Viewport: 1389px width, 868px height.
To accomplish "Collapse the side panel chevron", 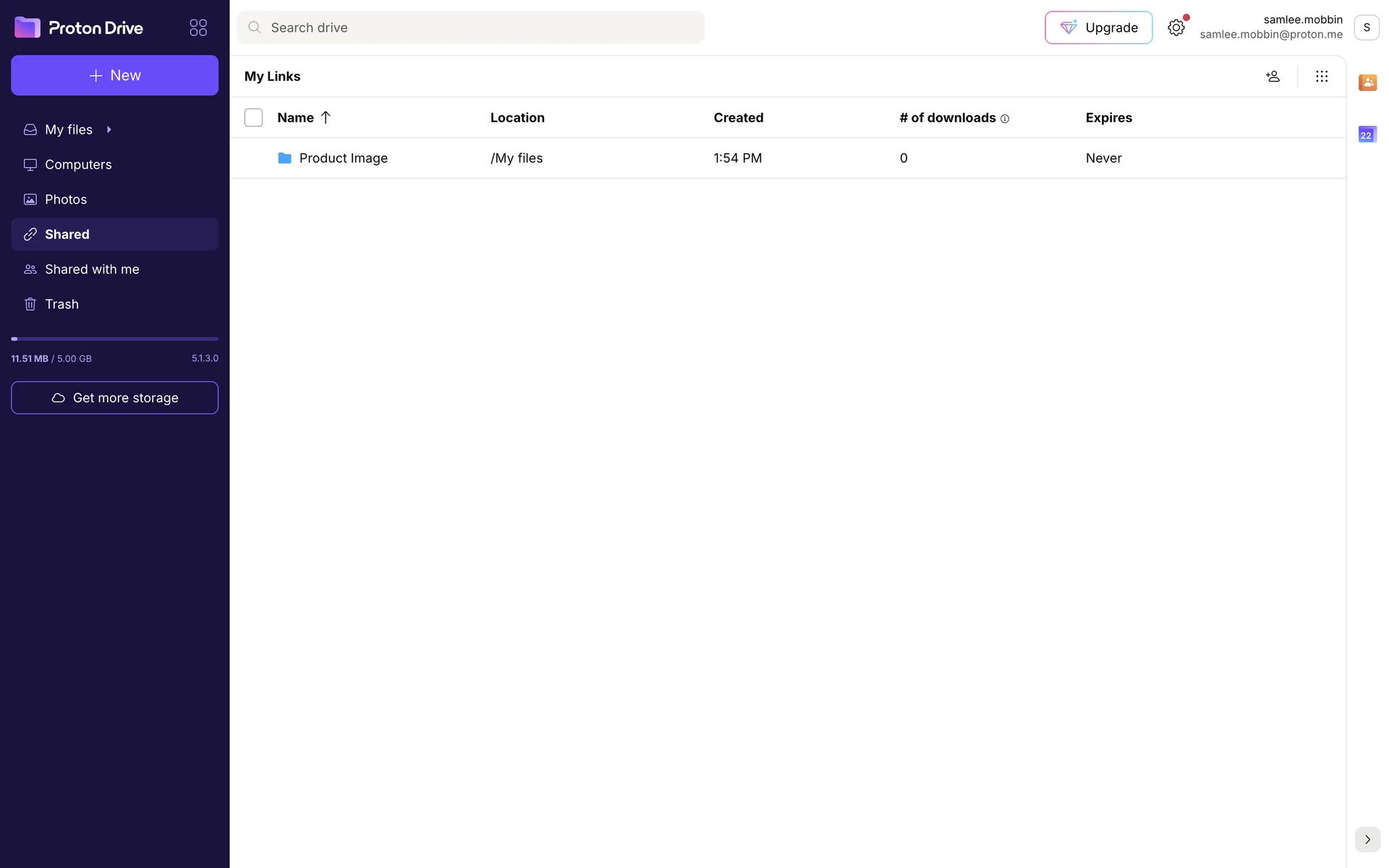I will pos(1367,839).
